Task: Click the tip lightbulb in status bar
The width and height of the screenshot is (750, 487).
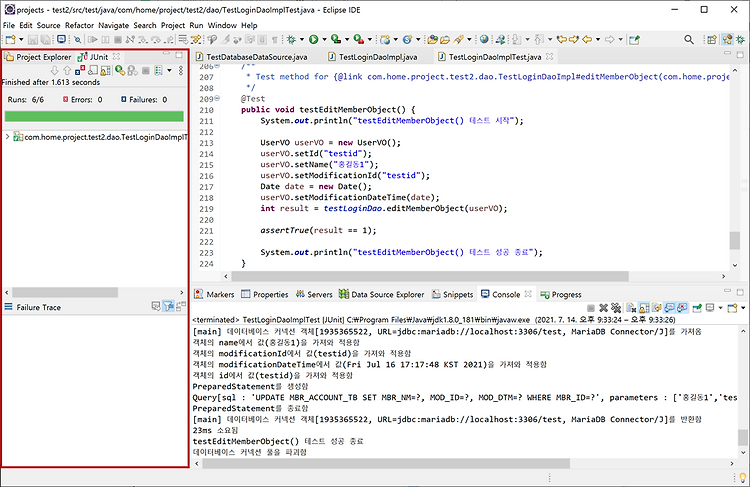Action: (x=742, y=477)
